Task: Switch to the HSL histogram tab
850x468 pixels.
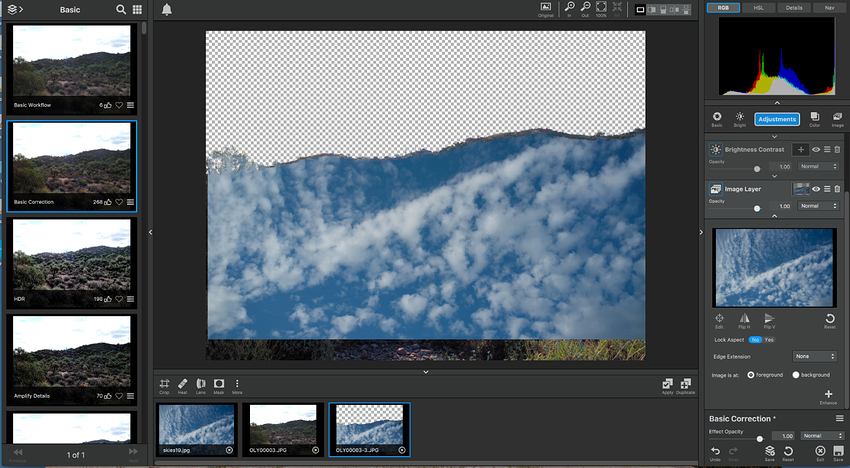Action: (758, 7)
